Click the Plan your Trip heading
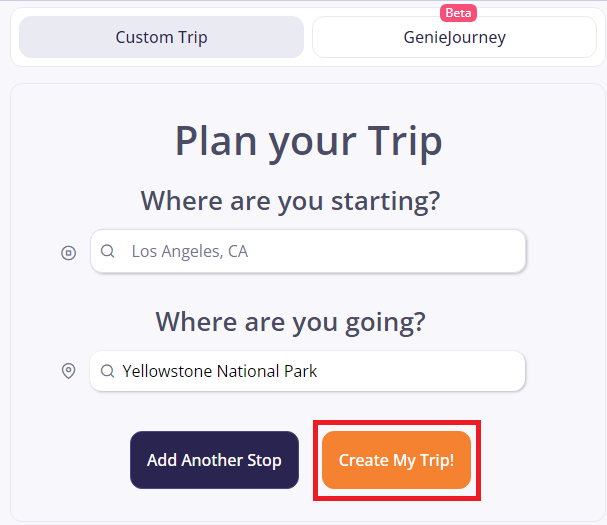 (x=308, y=141)
